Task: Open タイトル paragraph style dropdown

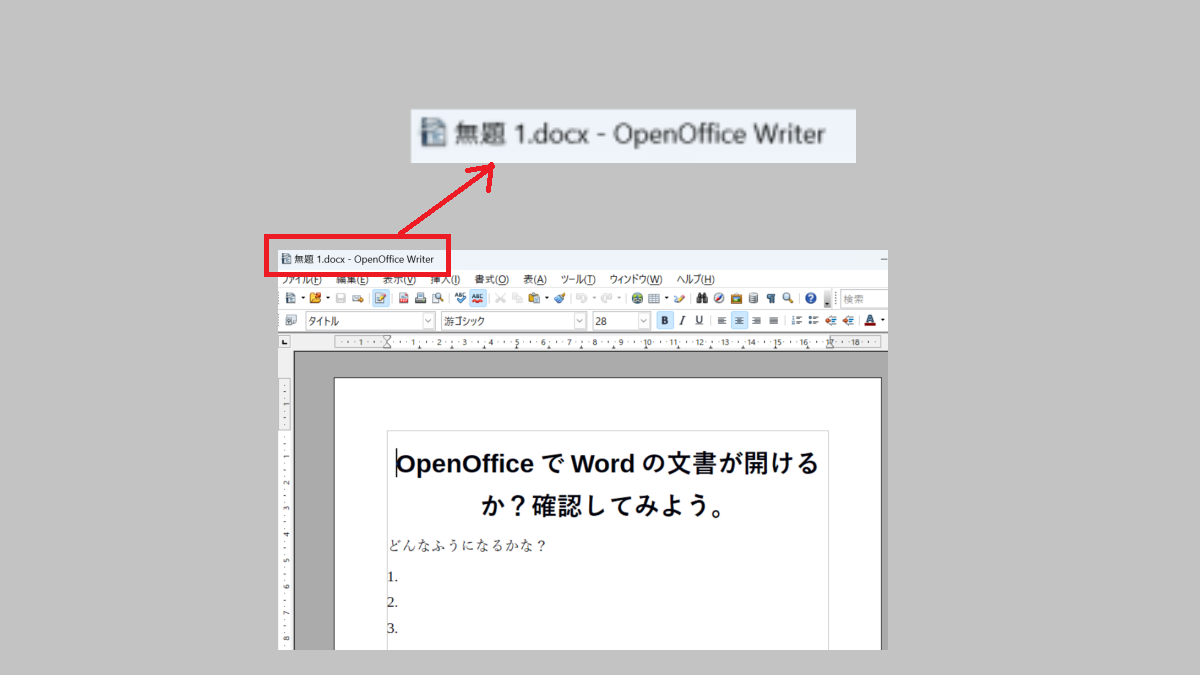Action: tap(428, 321)
